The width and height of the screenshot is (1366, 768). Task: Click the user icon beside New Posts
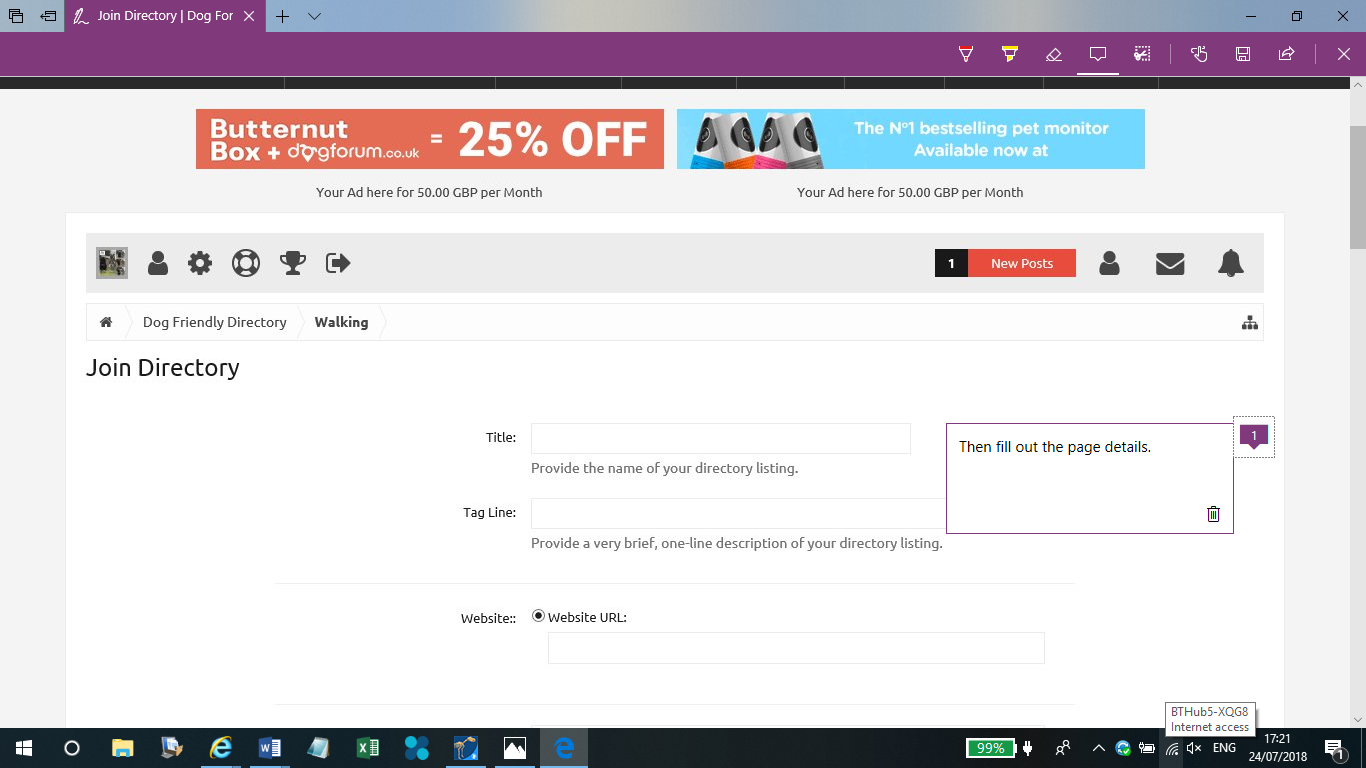coord(1109,263)
